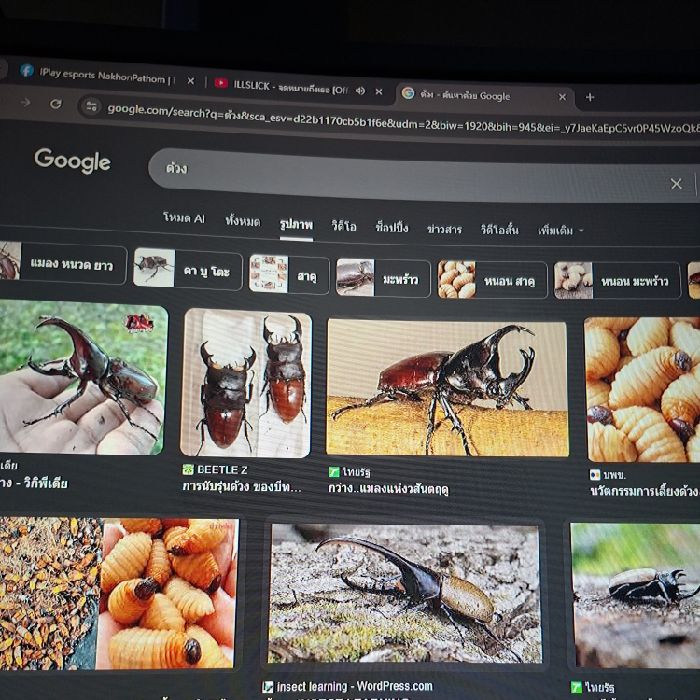Close the Google search tab
This screenshot has width=700, height=700.
562,97
